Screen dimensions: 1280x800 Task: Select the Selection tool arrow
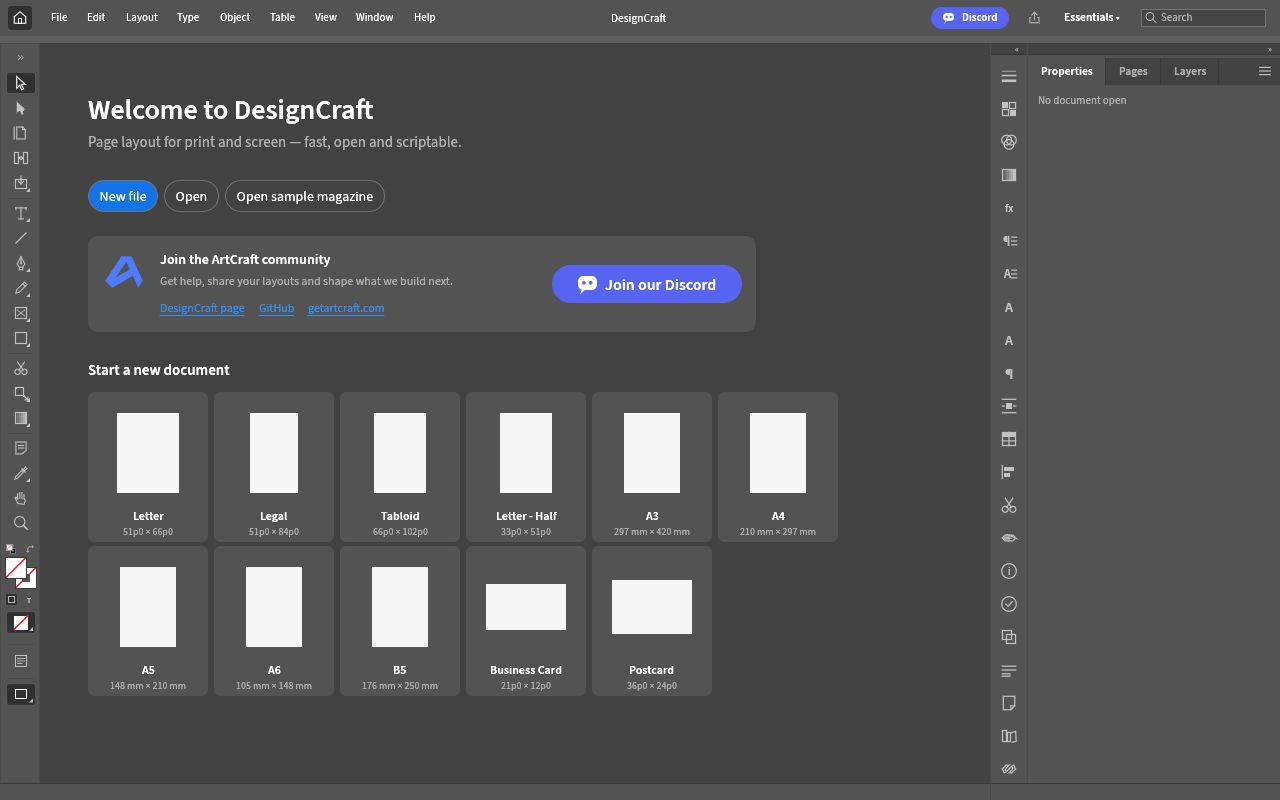click(20, 83)
